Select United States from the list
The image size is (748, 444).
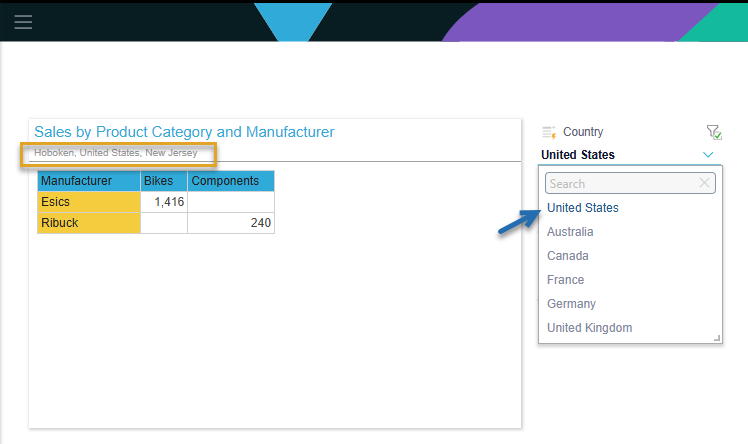tap(582, 207)
